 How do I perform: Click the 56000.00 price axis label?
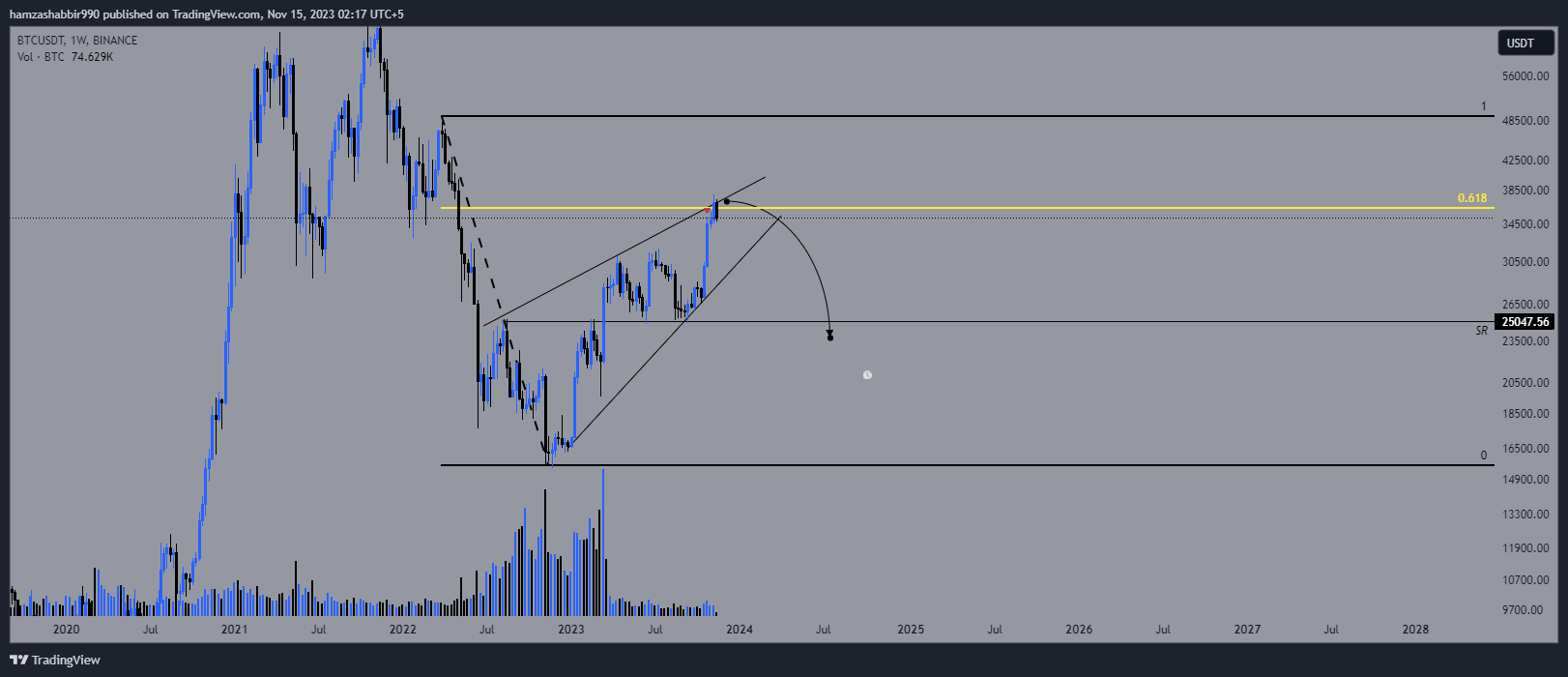(x=1525, y=76)
